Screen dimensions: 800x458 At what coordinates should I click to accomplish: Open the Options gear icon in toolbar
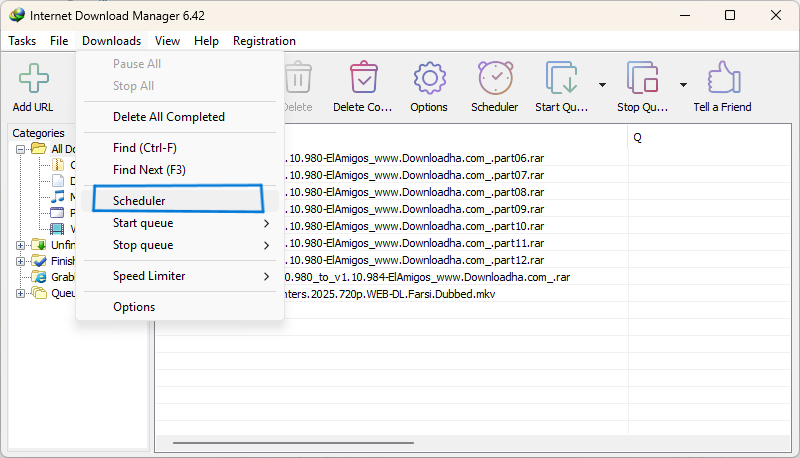429,78
